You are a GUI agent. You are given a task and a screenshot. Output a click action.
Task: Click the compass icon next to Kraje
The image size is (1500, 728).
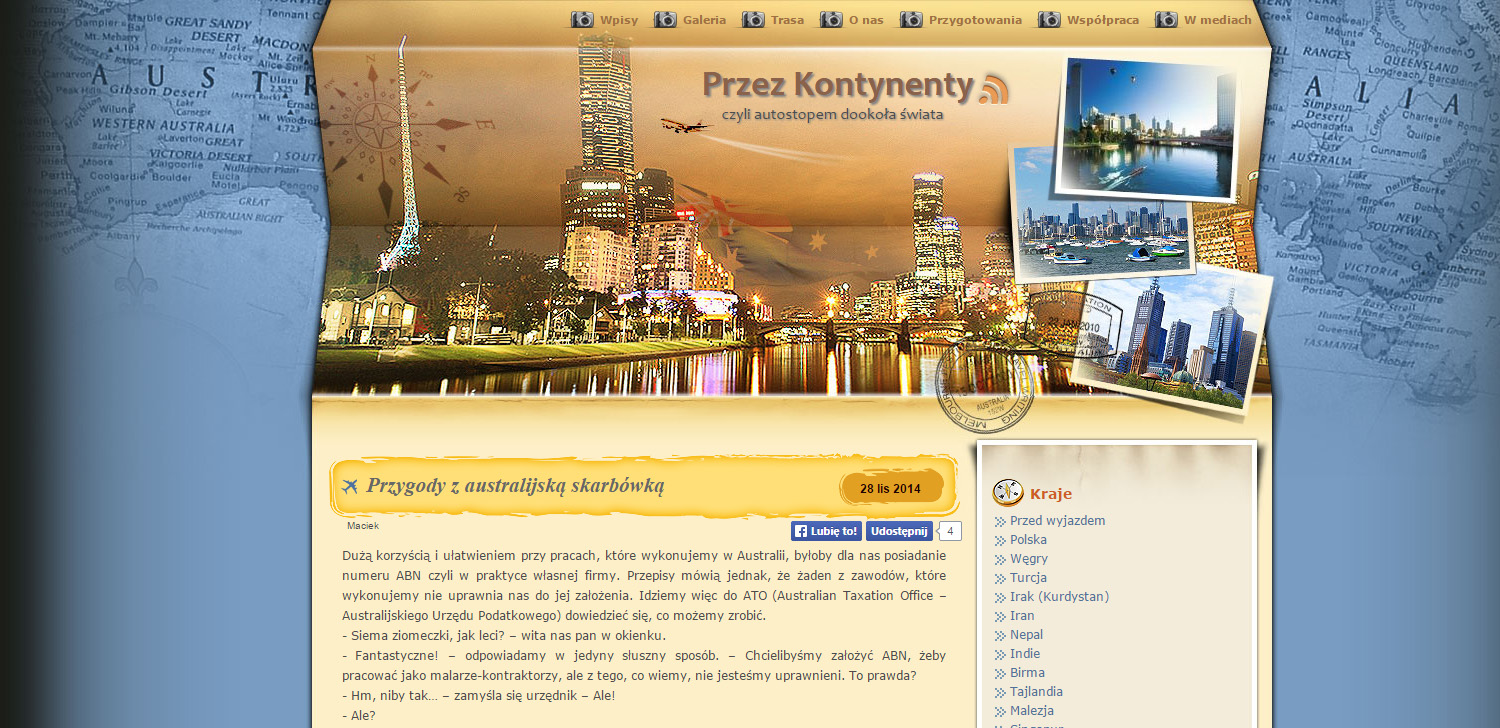(1007, 492)
